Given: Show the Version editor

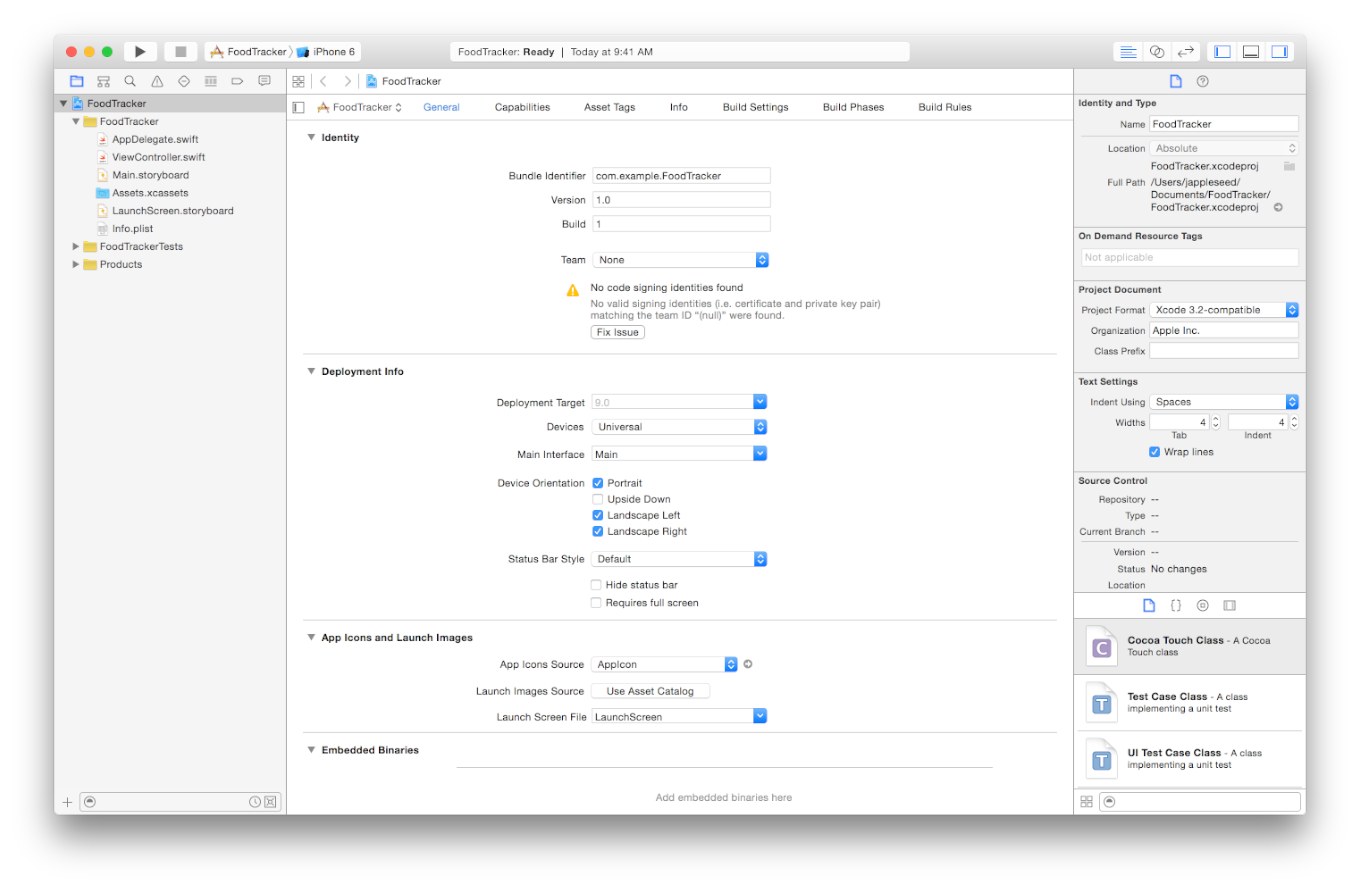Looking at the screenshot, I should [1186, 52].
